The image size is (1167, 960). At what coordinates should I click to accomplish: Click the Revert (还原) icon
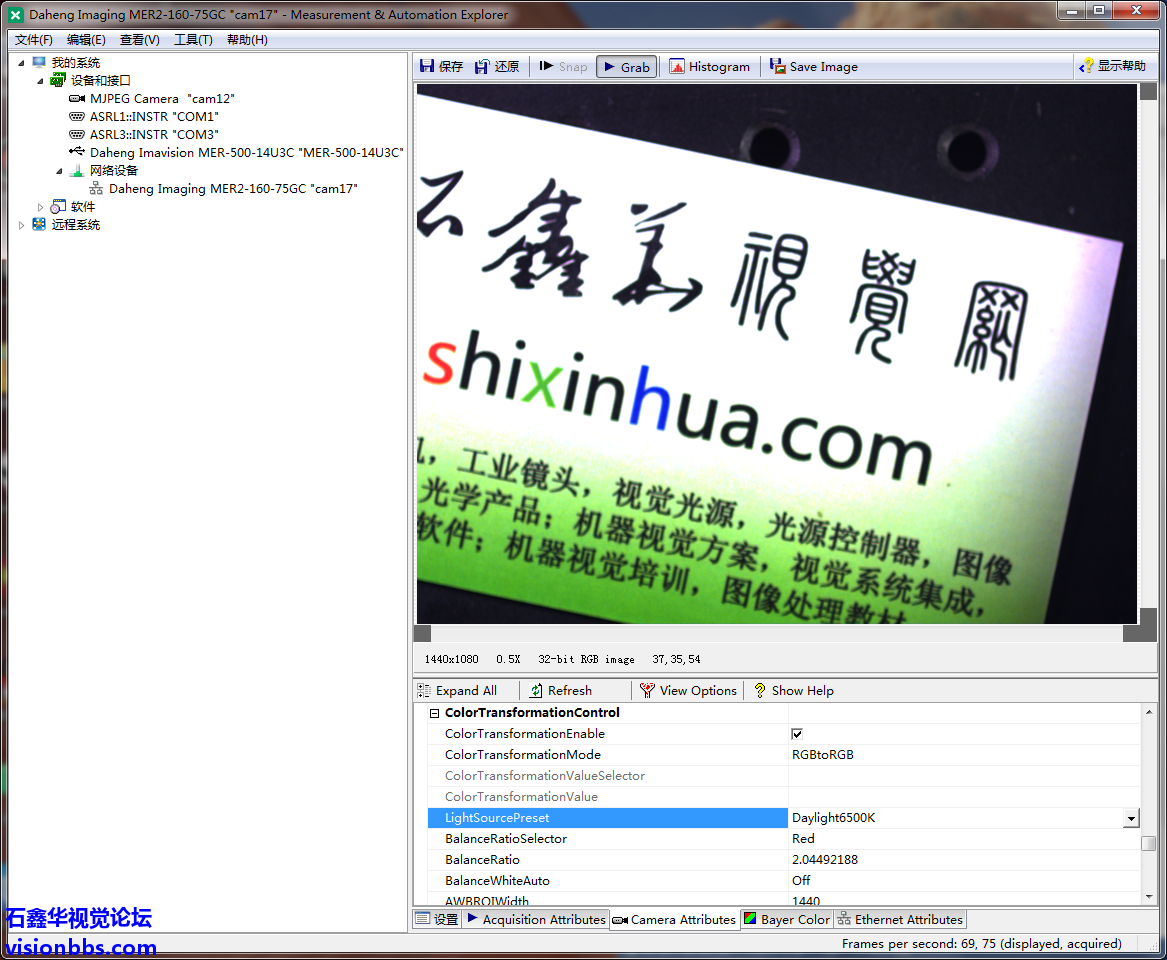[x=482, y=66]
